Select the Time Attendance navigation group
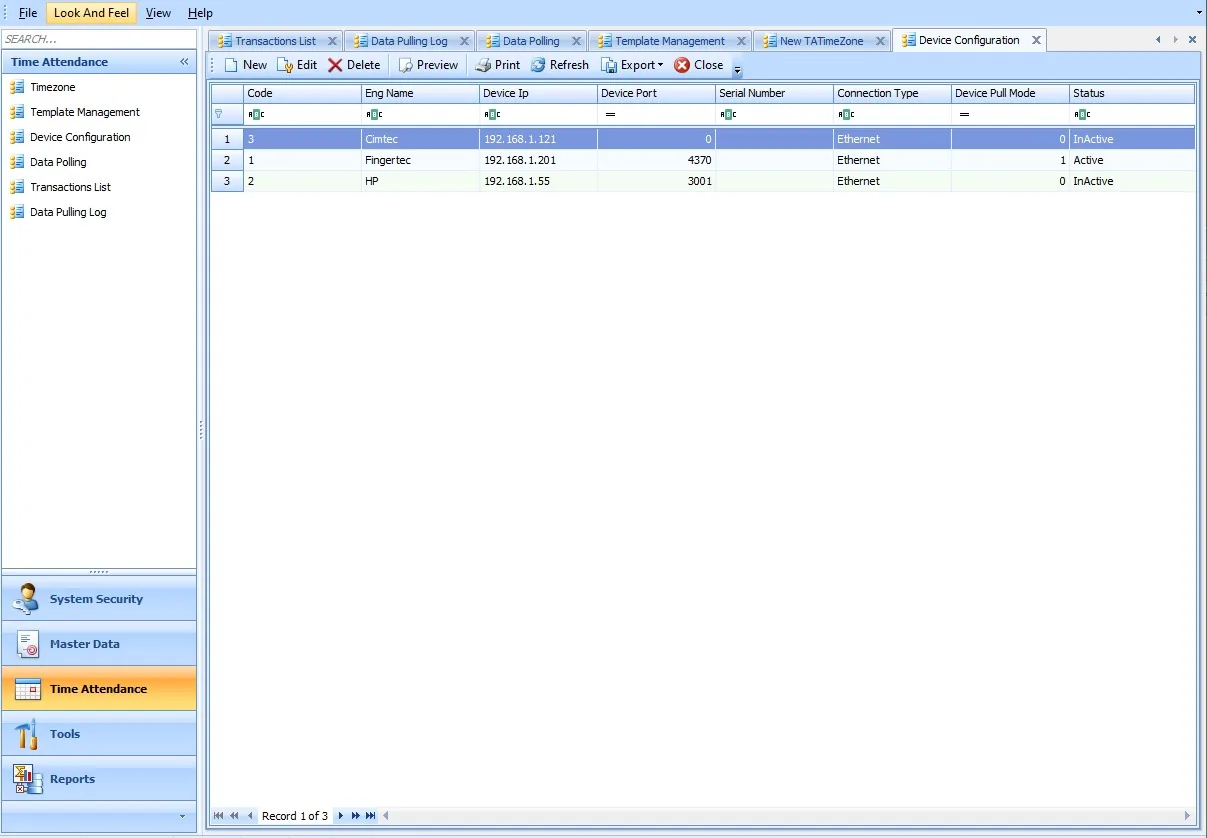Screen dimensions: 1207x838 point(99,689)
